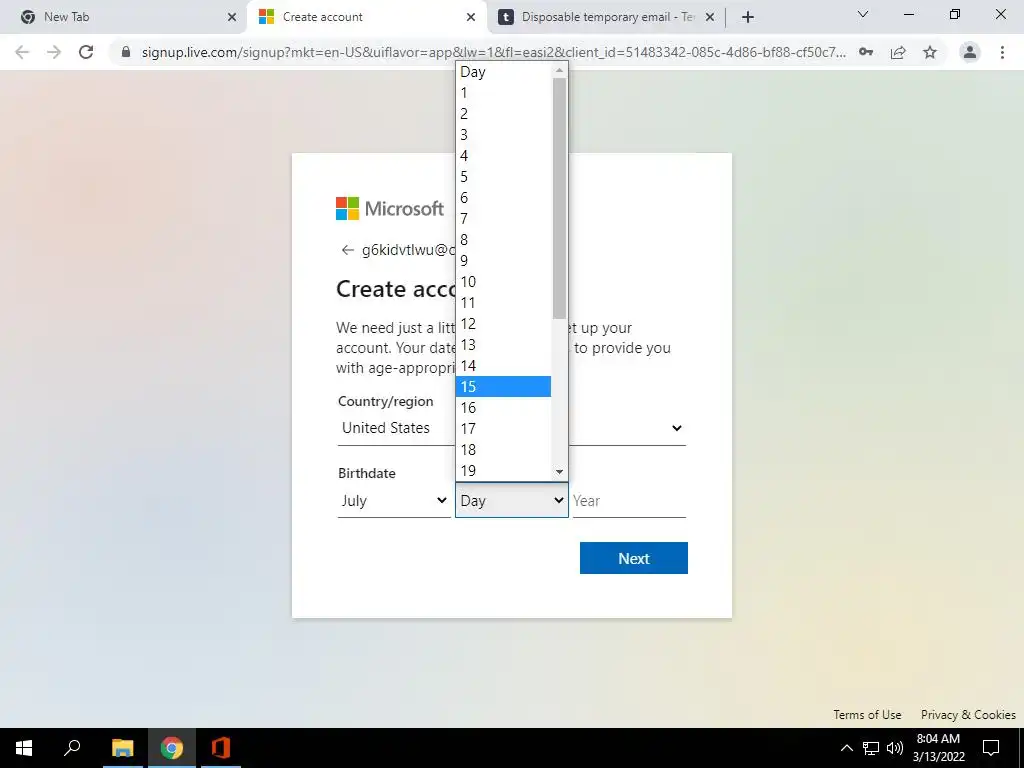Select day 10 from list
The image size is (1024, 768).
point(503,281)
